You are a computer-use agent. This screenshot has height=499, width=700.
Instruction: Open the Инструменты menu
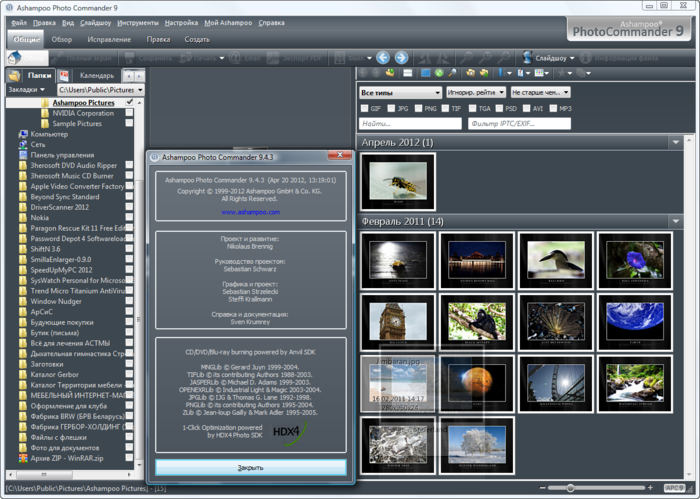coord(138,23)
